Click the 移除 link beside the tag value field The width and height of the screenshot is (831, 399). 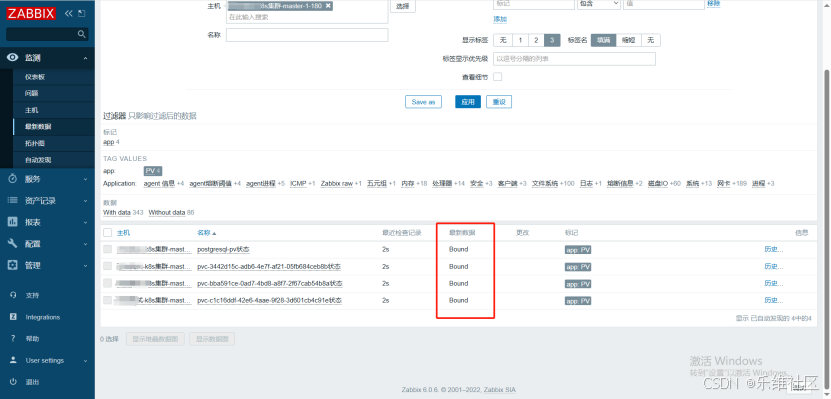713,3
